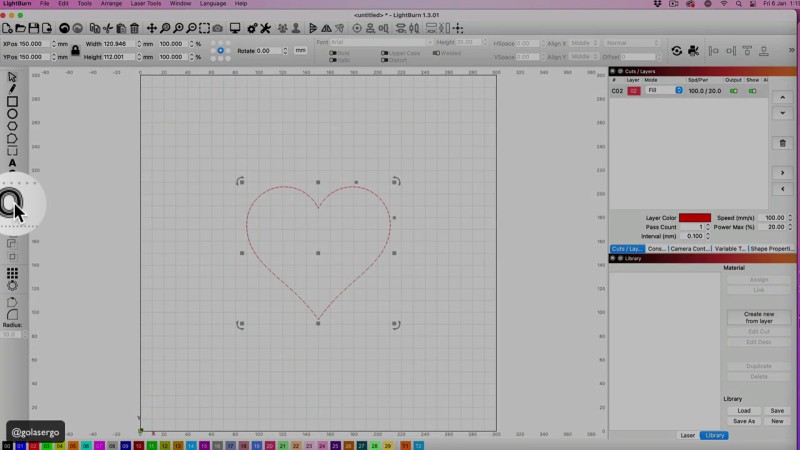Click the Delete trash icon in top toolbar
Screen dimensions: 800x450
(x=134, y=28)
